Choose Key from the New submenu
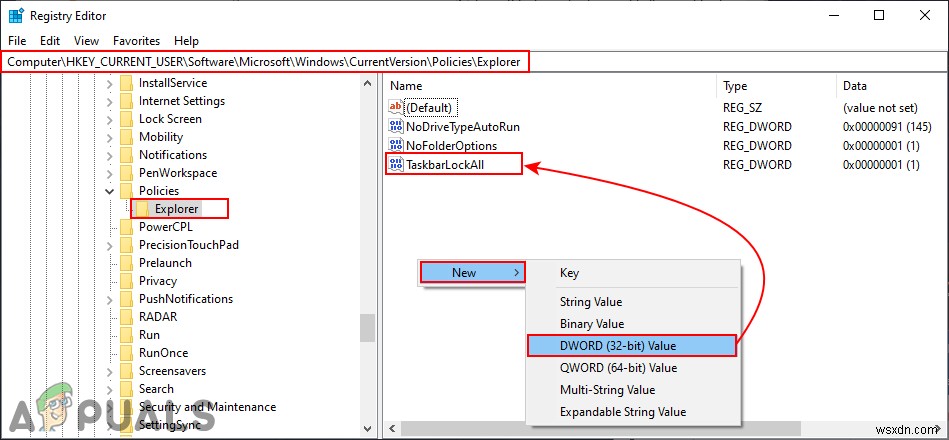949x440 pixels. pyautogui.click(x=632, y=273)
